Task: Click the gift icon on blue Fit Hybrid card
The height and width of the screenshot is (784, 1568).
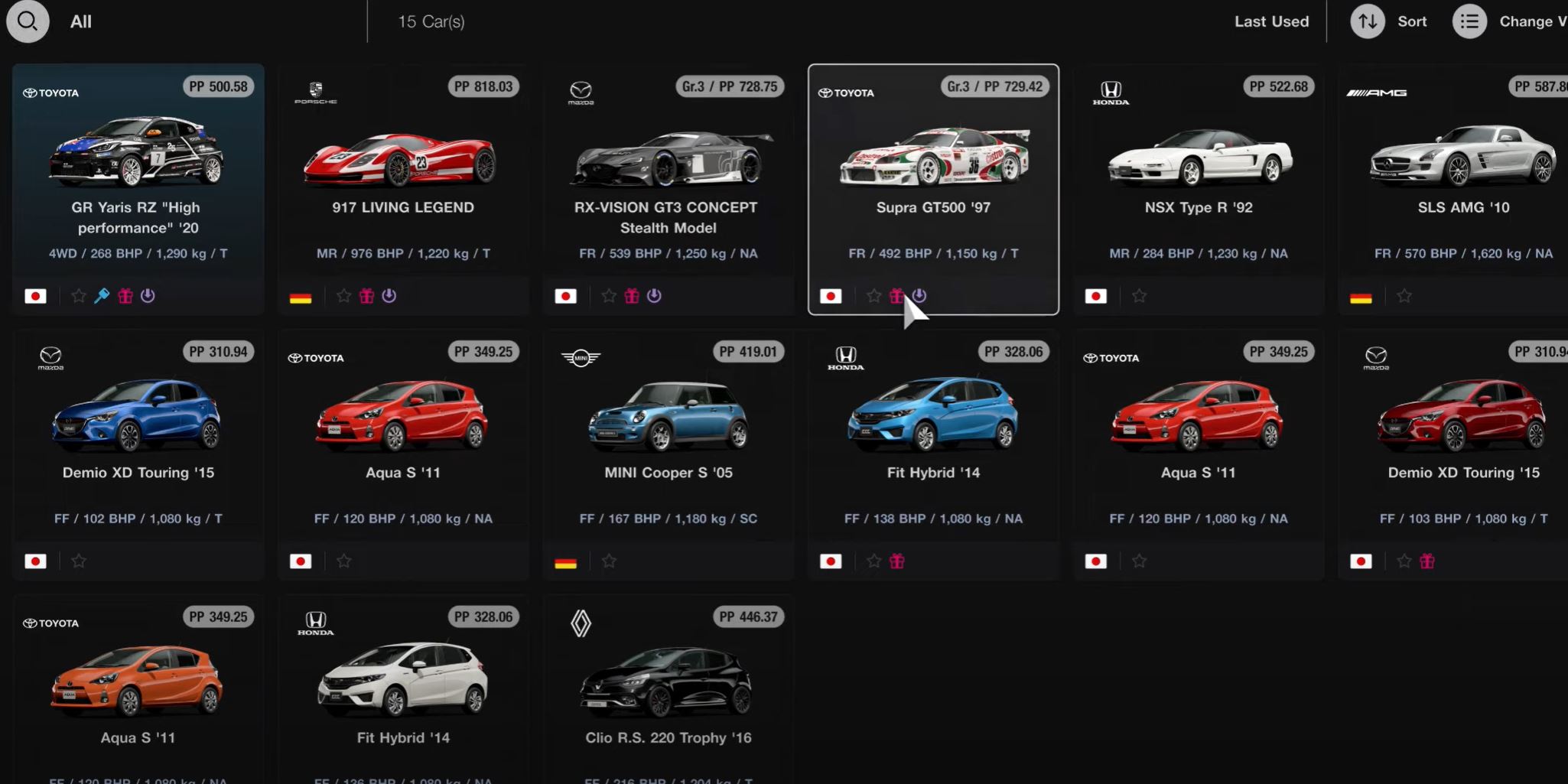Action: [x=897, y=561]
